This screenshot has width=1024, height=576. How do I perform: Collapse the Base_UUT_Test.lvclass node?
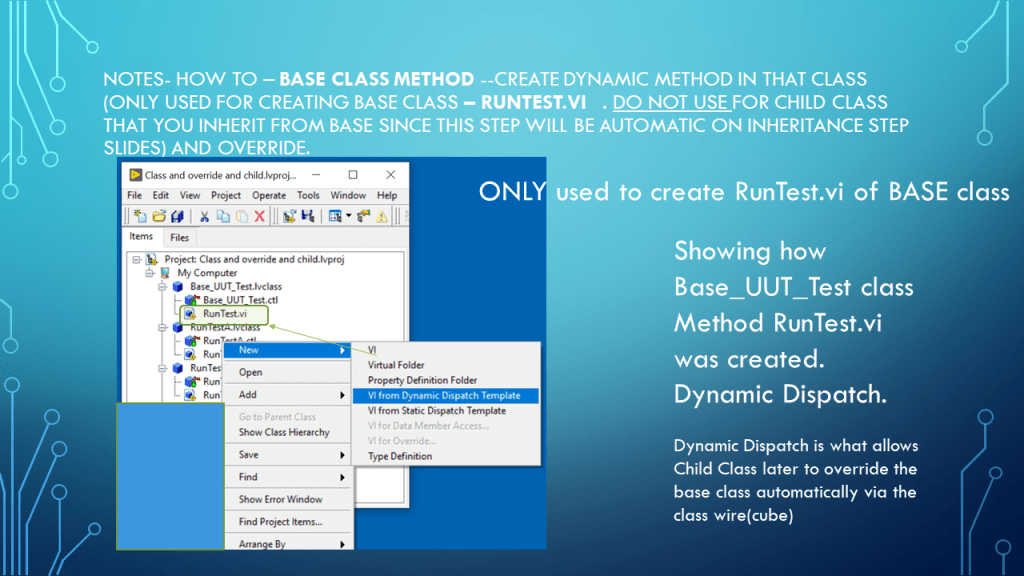[163, 287]
